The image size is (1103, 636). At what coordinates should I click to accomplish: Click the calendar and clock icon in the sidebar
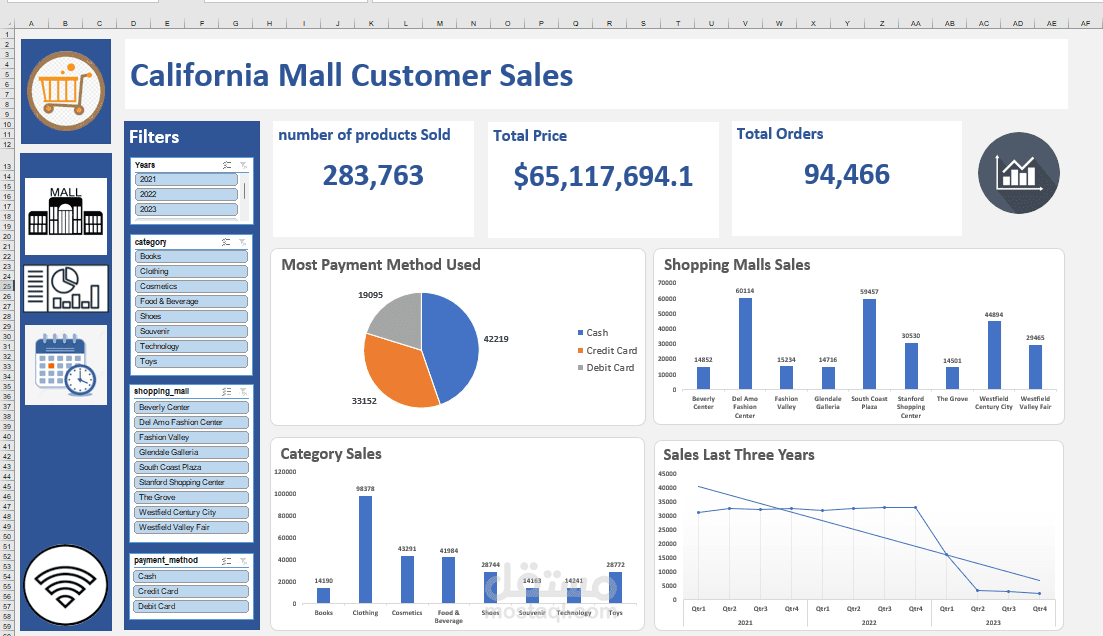click(65, 365)
